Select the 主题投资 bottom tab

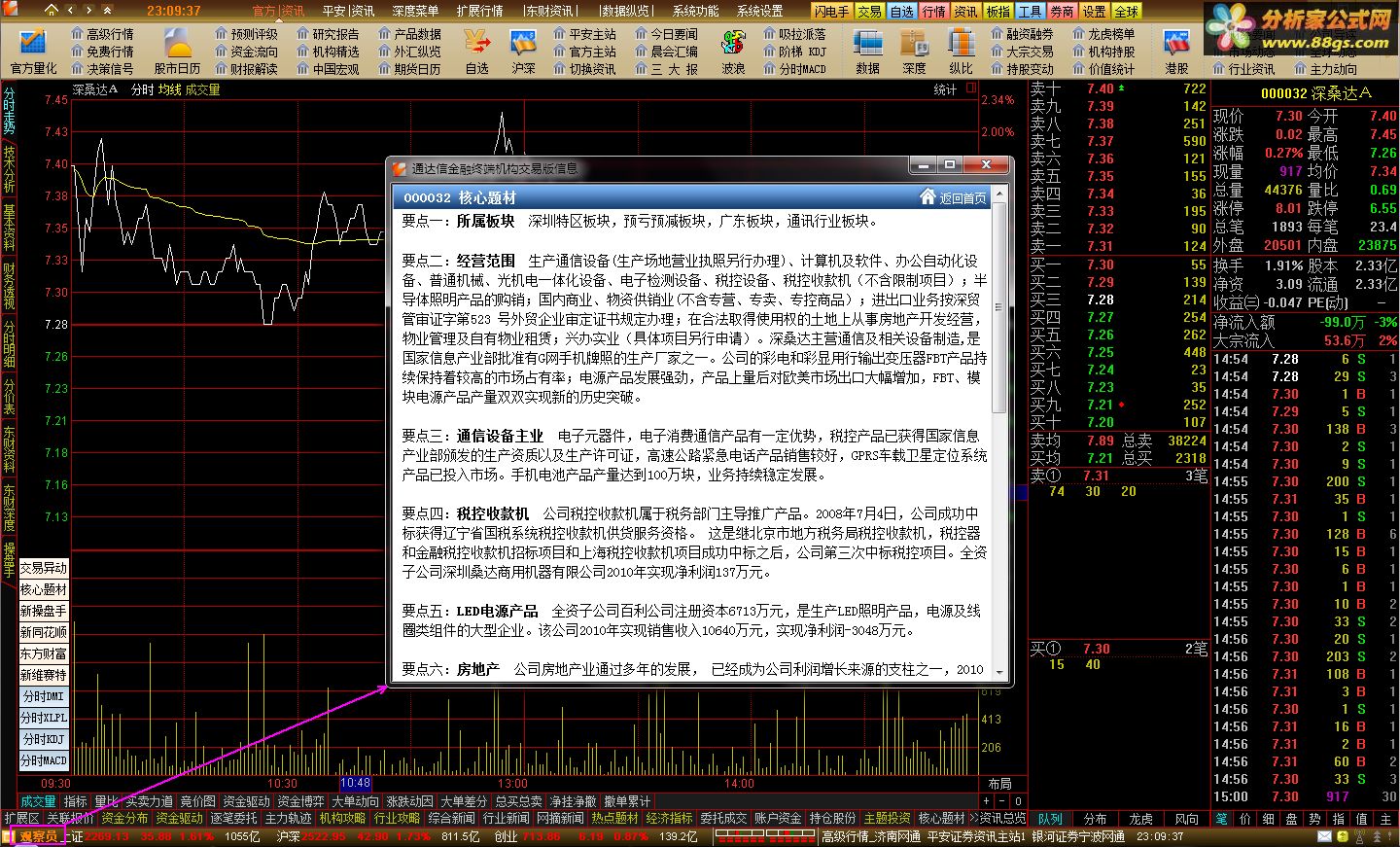887,819
